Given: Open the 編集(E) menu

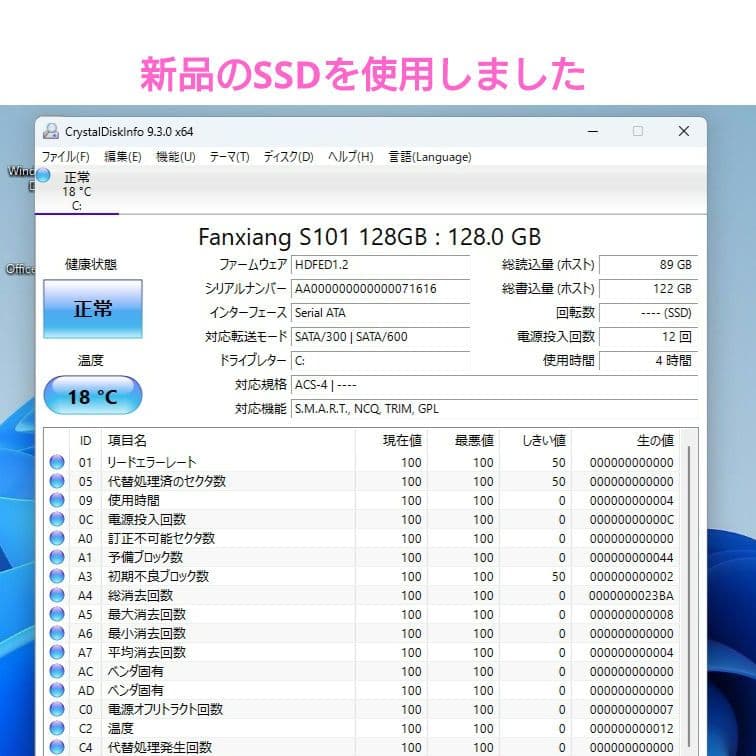Looking at the screenshot, I should click(x=123, y=157).
